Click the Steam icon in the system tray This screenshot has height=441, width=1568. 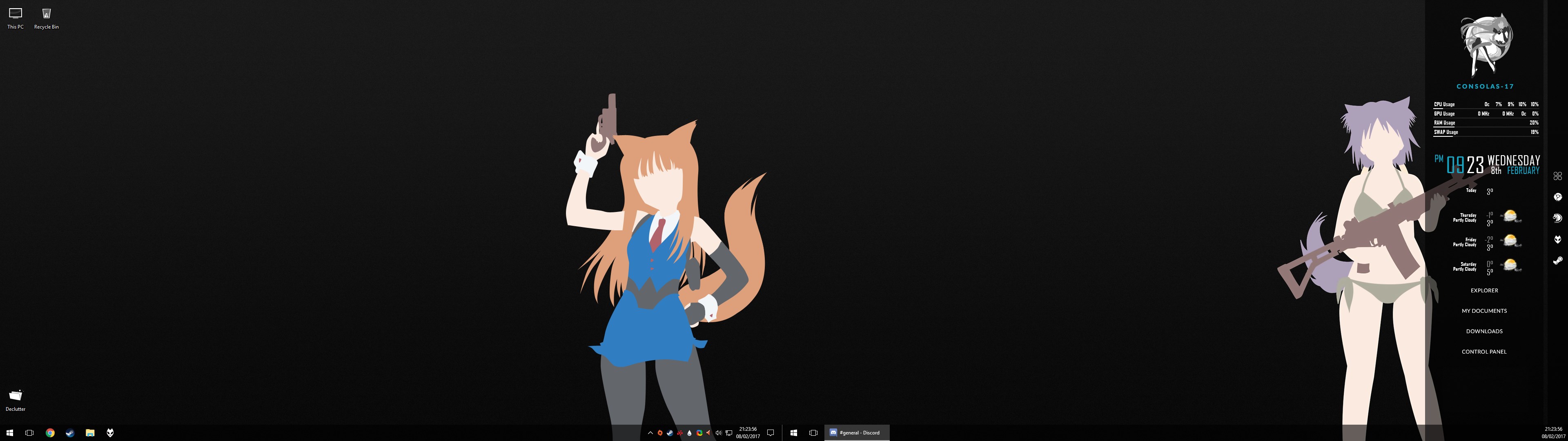(x=670, y=433)
